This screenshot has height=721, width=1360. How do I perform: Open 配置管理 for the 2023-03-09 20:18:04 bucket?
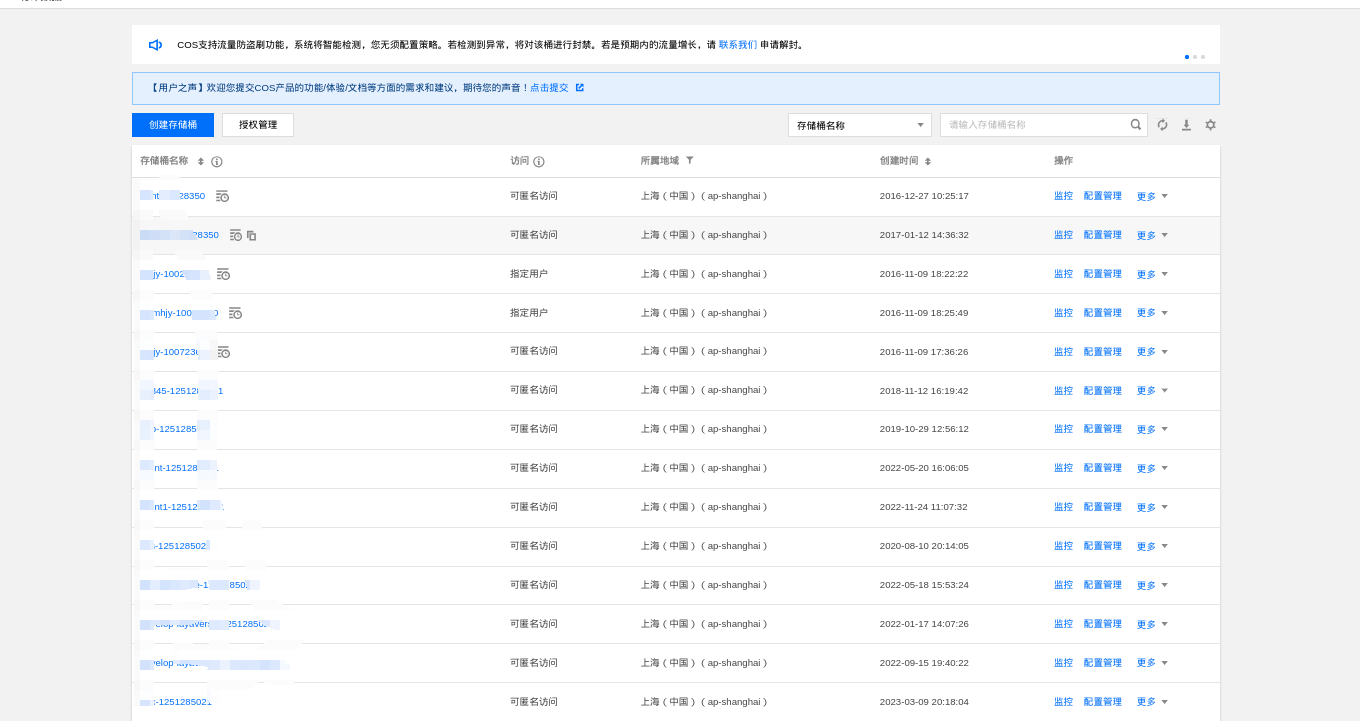[x=1103, y=702]
